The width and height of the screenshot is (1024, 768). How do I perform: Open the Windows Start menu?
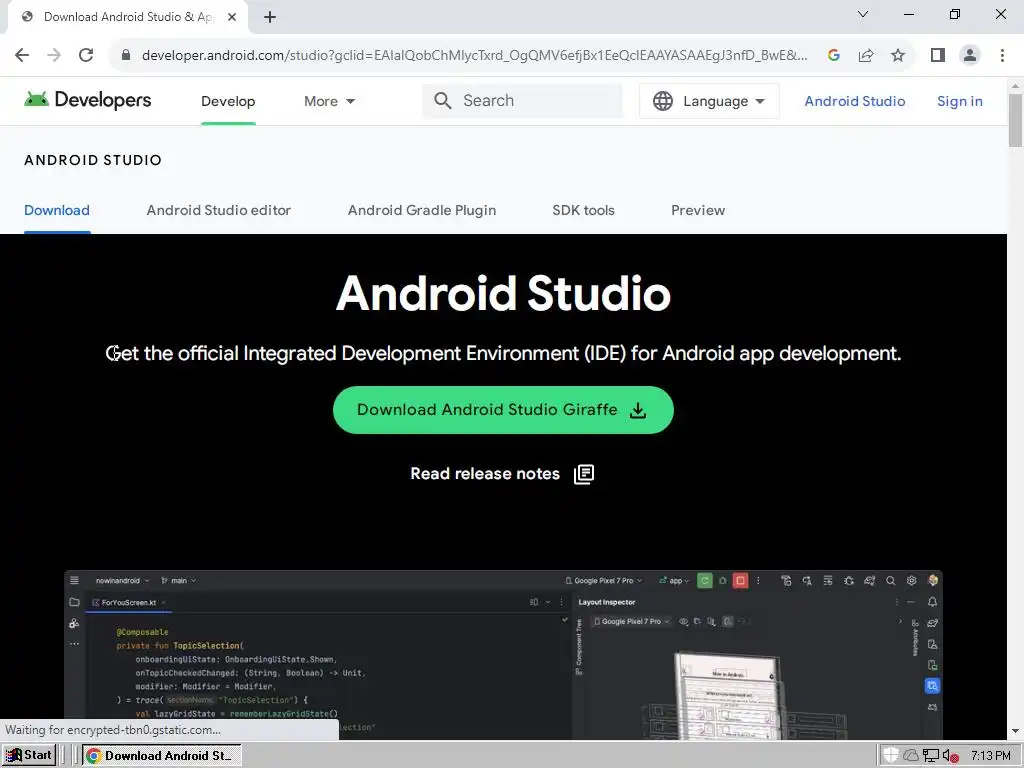(29, 755)
